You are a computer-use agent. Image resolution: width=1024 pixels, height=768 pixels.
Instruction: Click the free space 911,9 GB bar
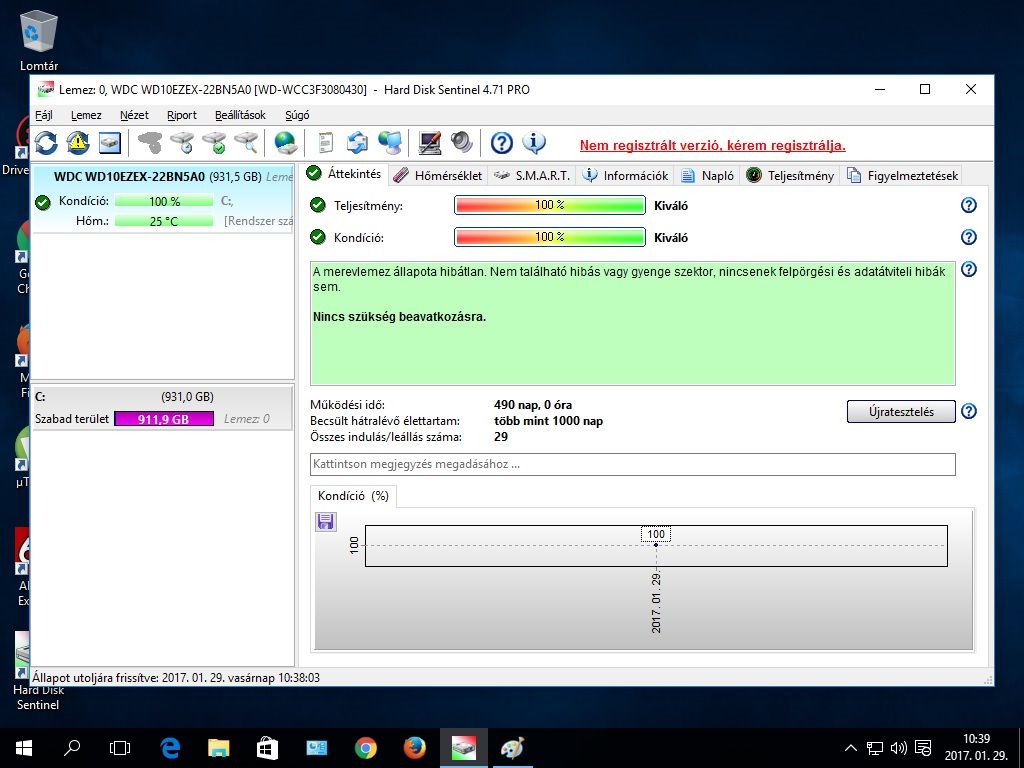coord(164,419)
